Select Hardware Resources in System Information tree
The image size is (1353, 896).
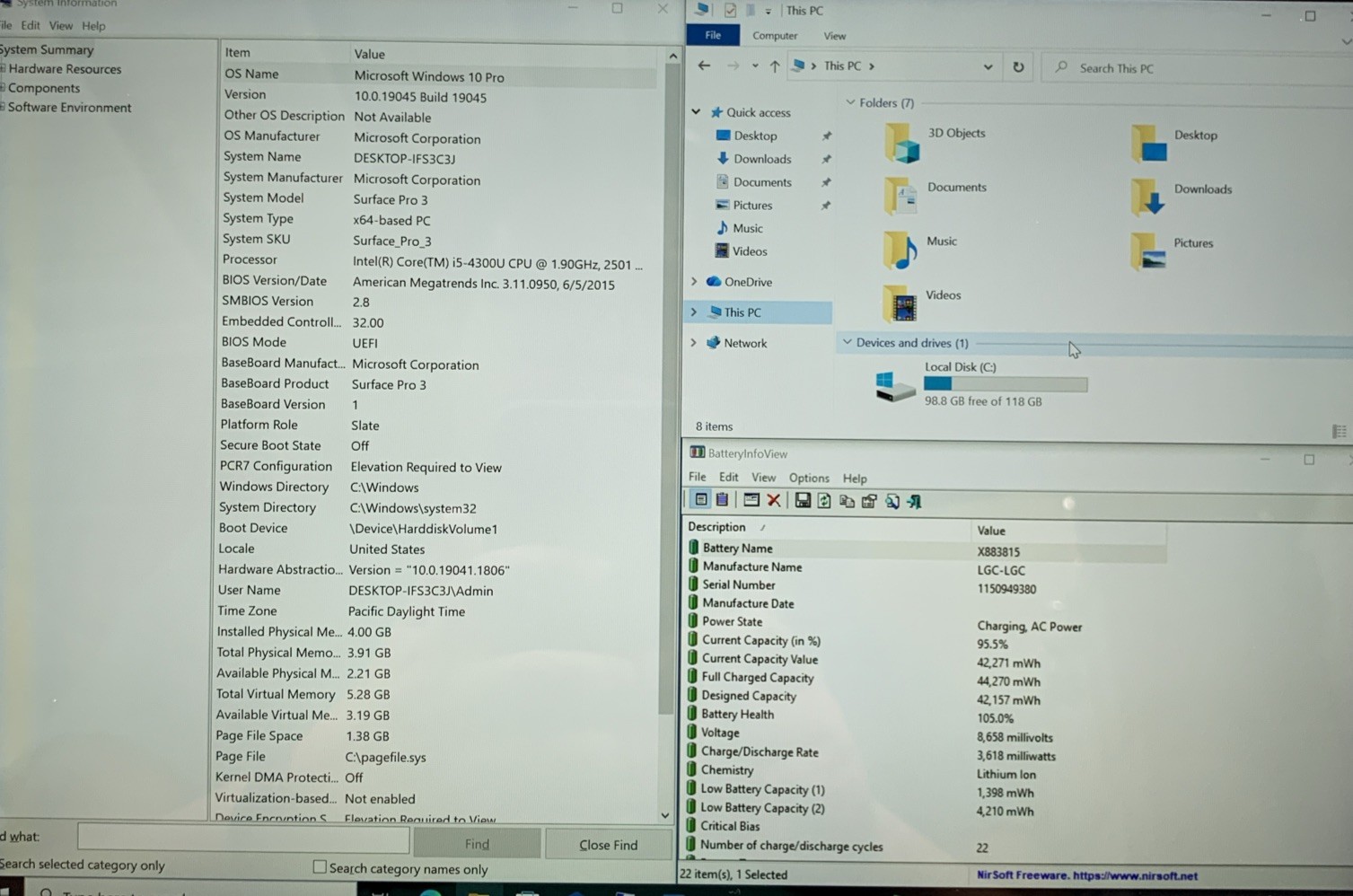(x=65, y=69)
